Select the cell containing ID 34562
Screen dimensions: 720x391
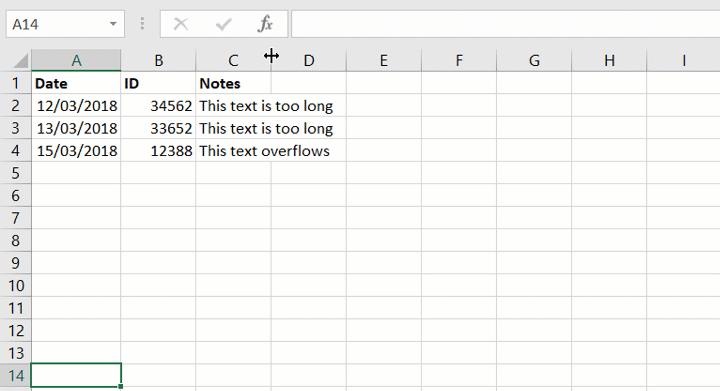pyautogui.click(x=158, y=106)
